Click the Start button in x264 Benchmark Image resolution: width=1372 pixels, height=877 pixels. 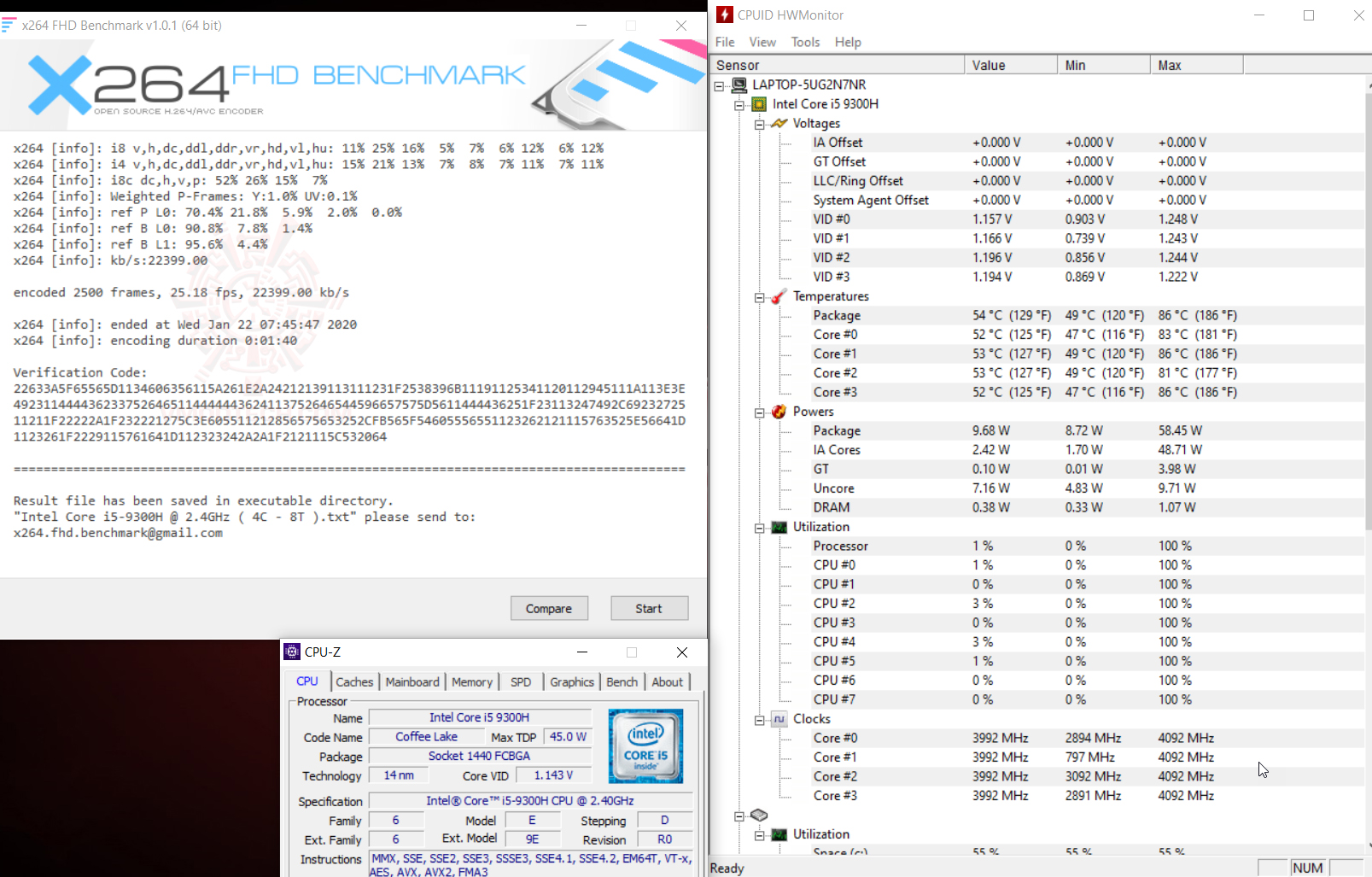click(x=649, y=608)
